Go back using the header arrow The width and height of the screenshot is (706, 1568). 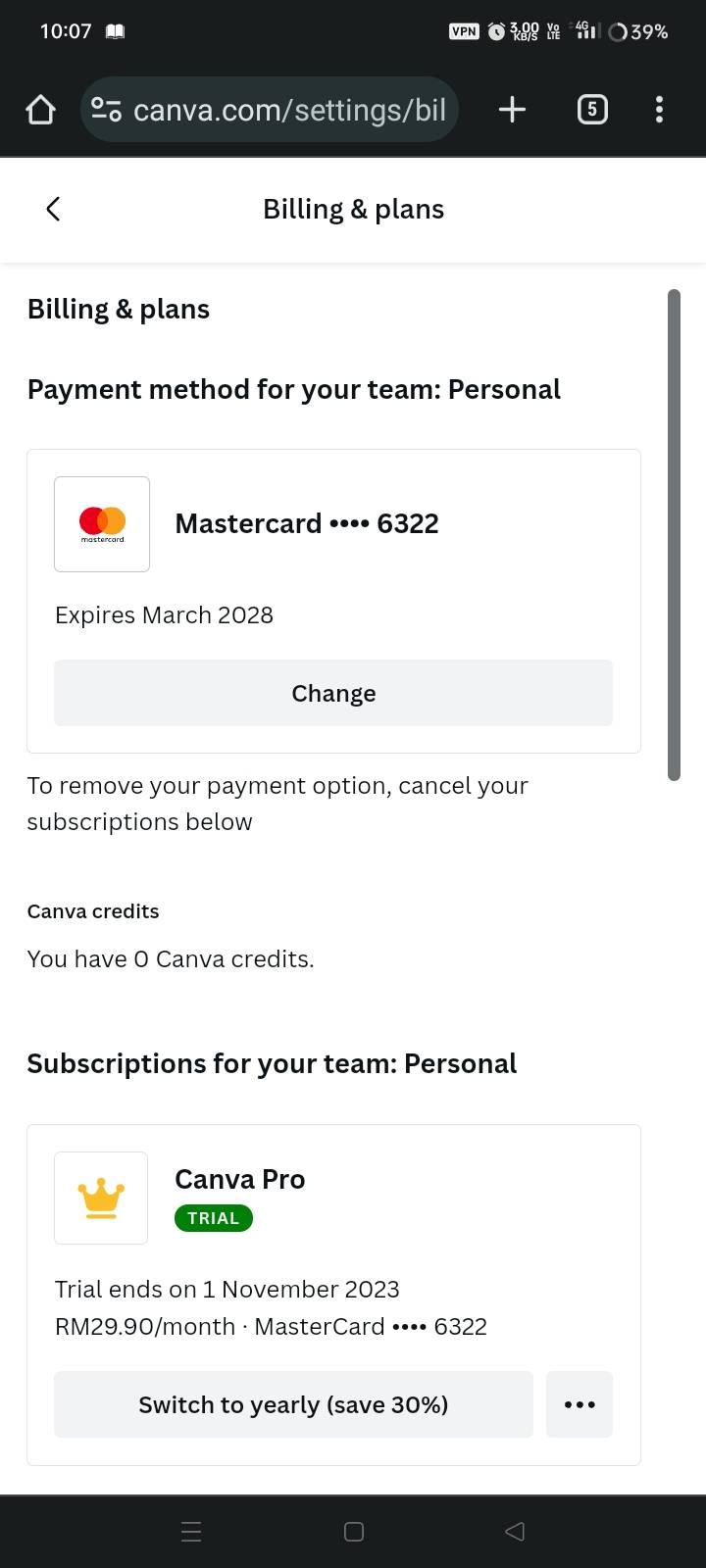53,209
